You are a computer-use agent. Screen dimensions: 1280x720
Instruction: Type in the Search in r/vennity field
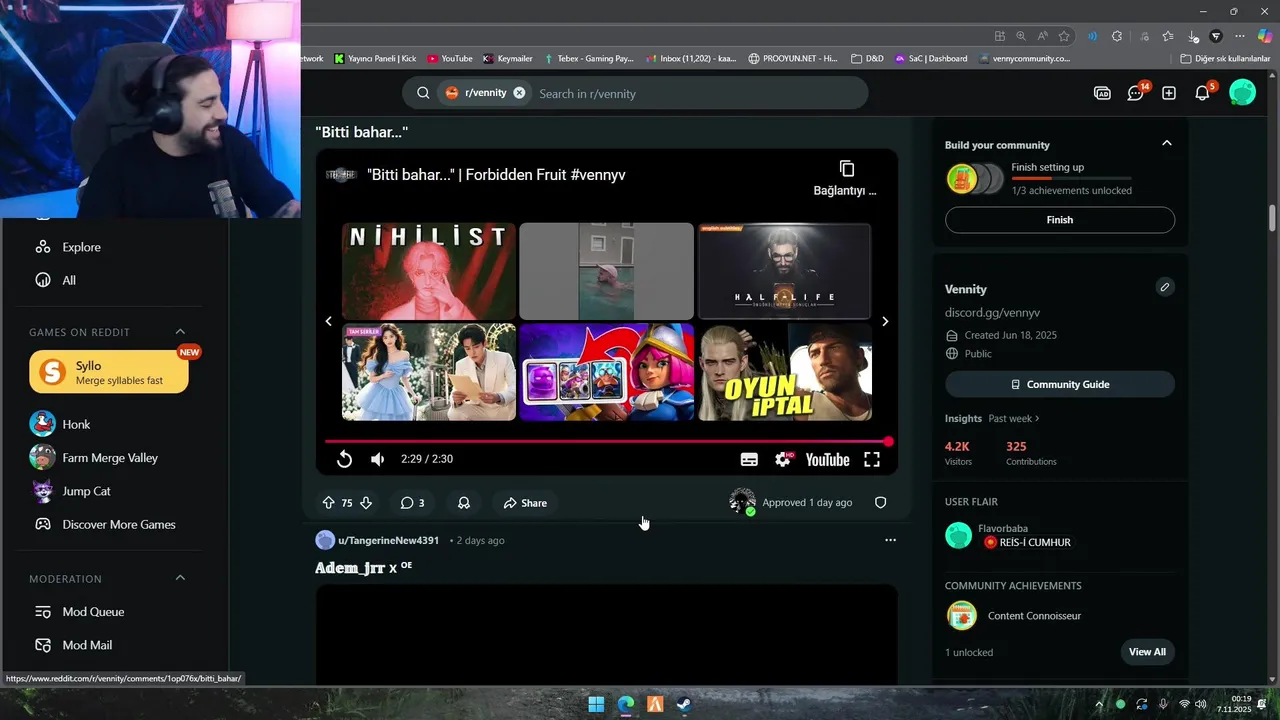(695, 93)
